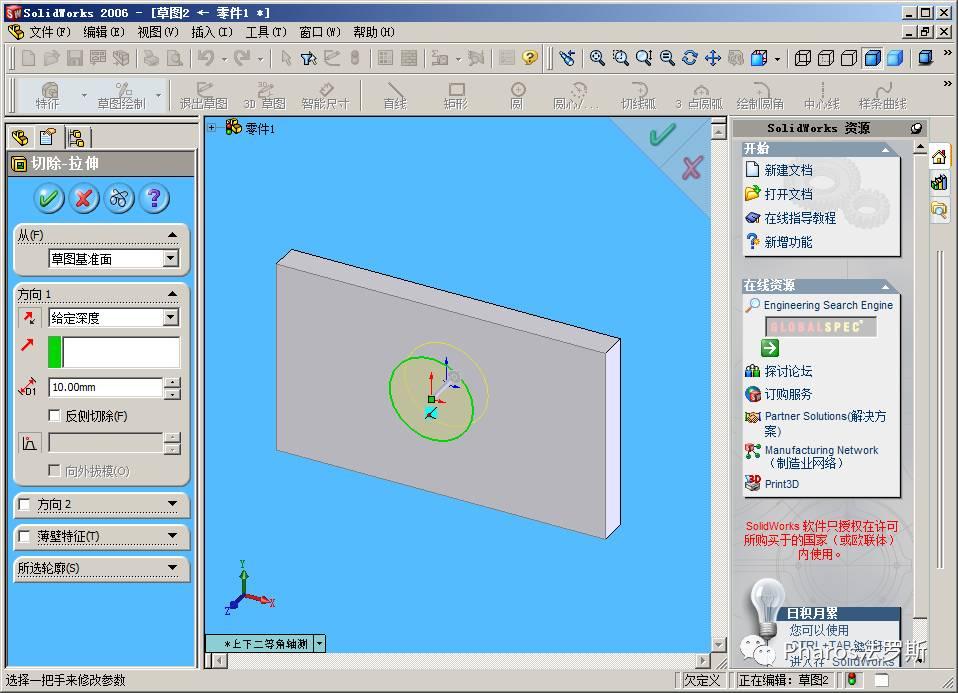The height and width of the screenshot is (693, 958).
Task: Collapse the 开始 section in resources pane
Action: click(885, 148)
